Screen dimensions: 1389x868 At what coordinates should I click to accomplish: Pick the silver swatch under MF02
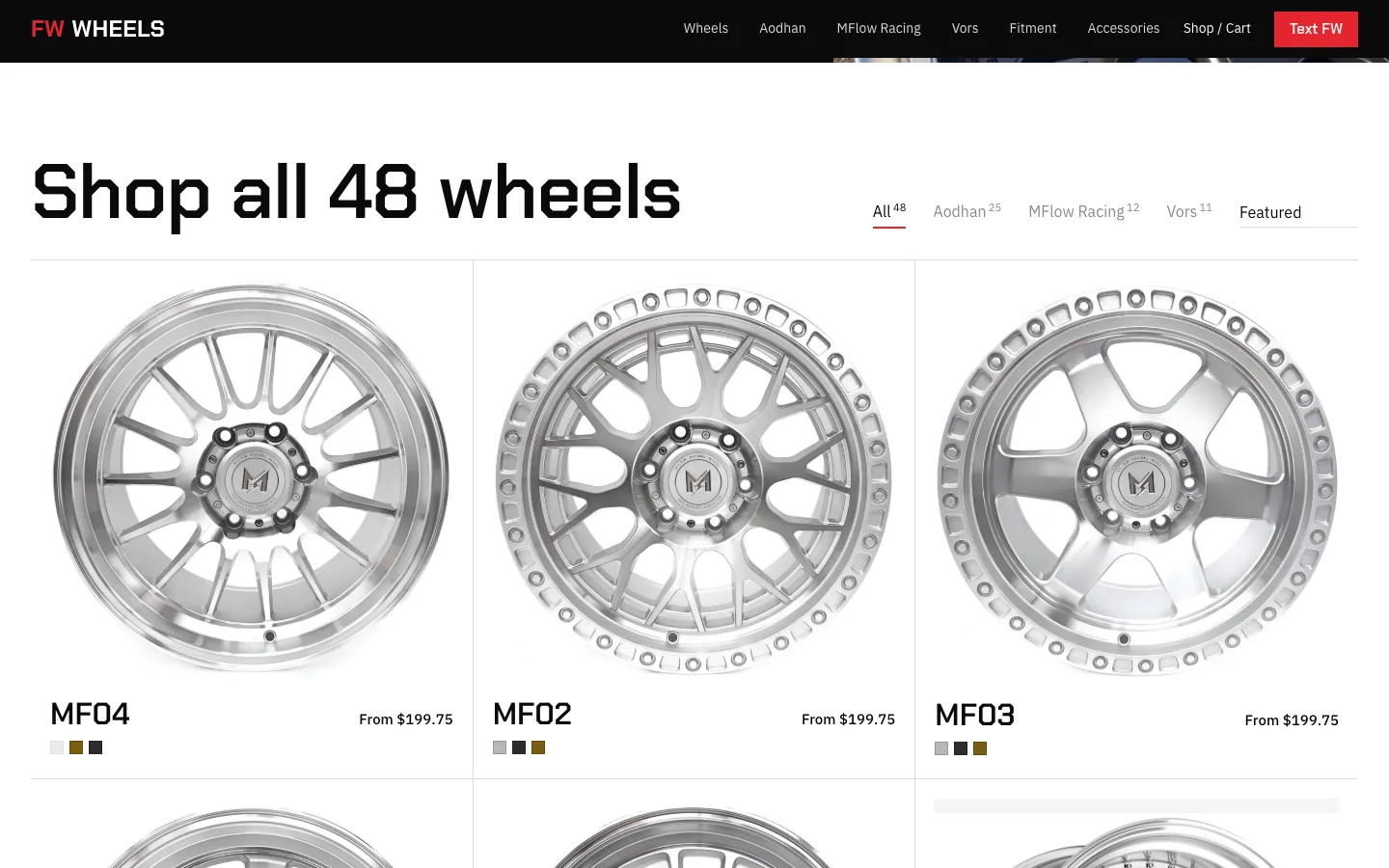[x=500, y=747]
